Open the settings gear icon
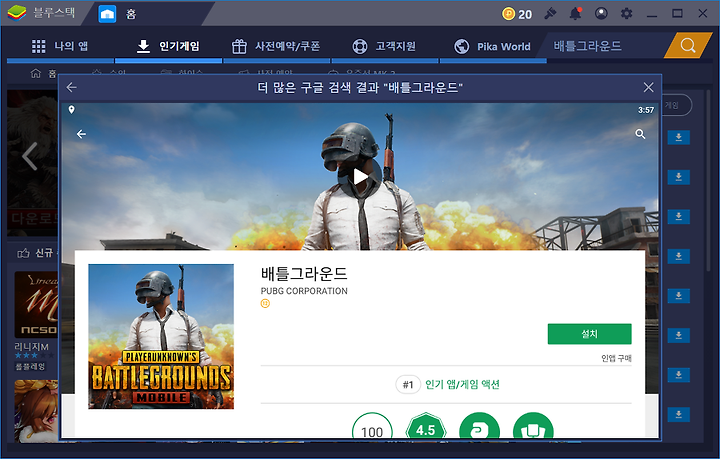 626,14
